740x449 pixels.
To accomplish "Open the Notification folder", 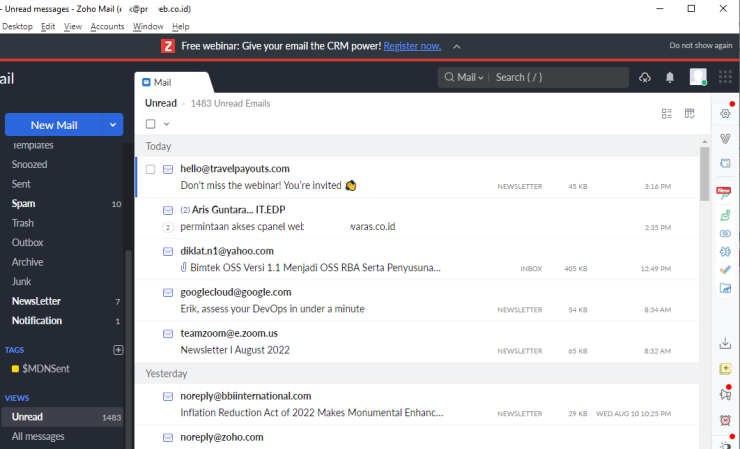I will click(x=37, y=321).
